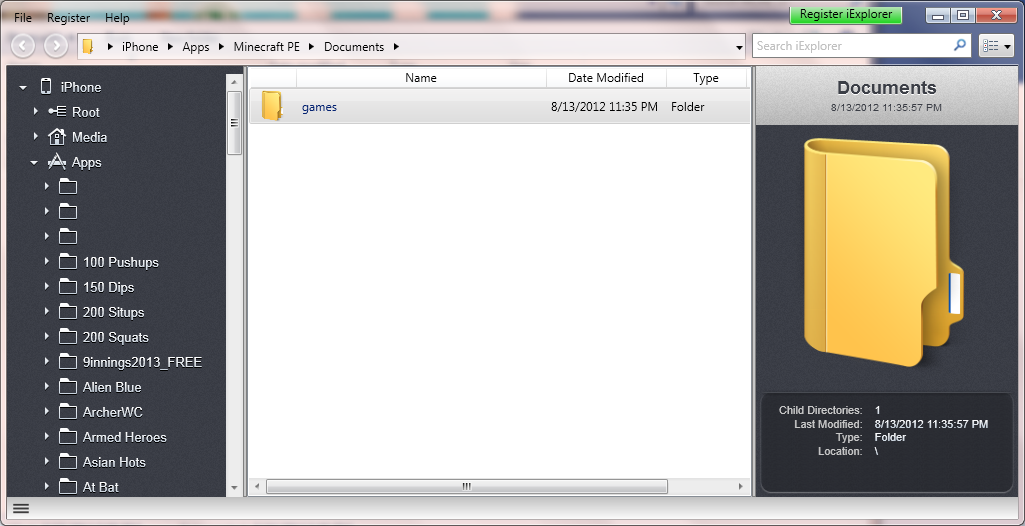Image resolution: width=1025 pixels, height=526 pixels.
Task: Open the Help menu
Action: pos(117,18)
